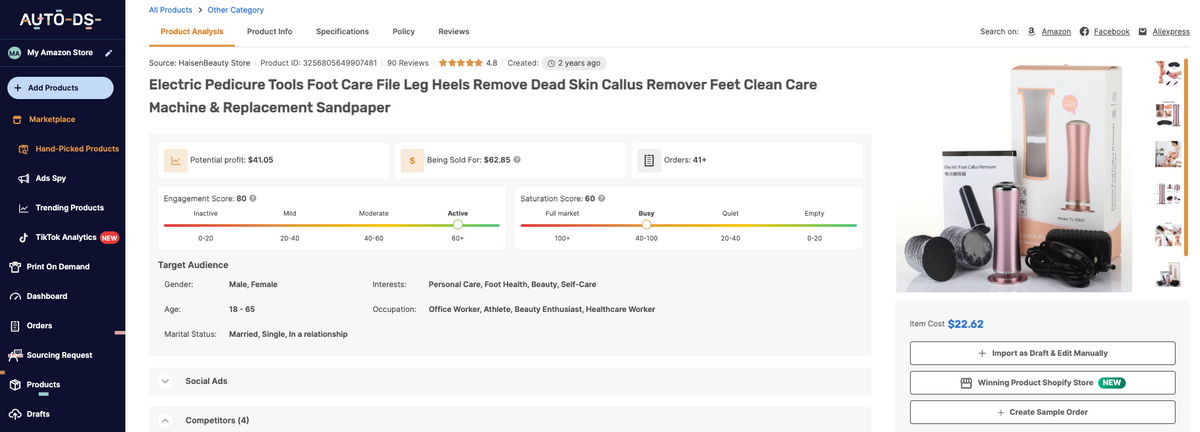The height and width of the screenshot is (432, 1200).
Task: Click the All Products breadcrumb link
Action: pos(170,10)
